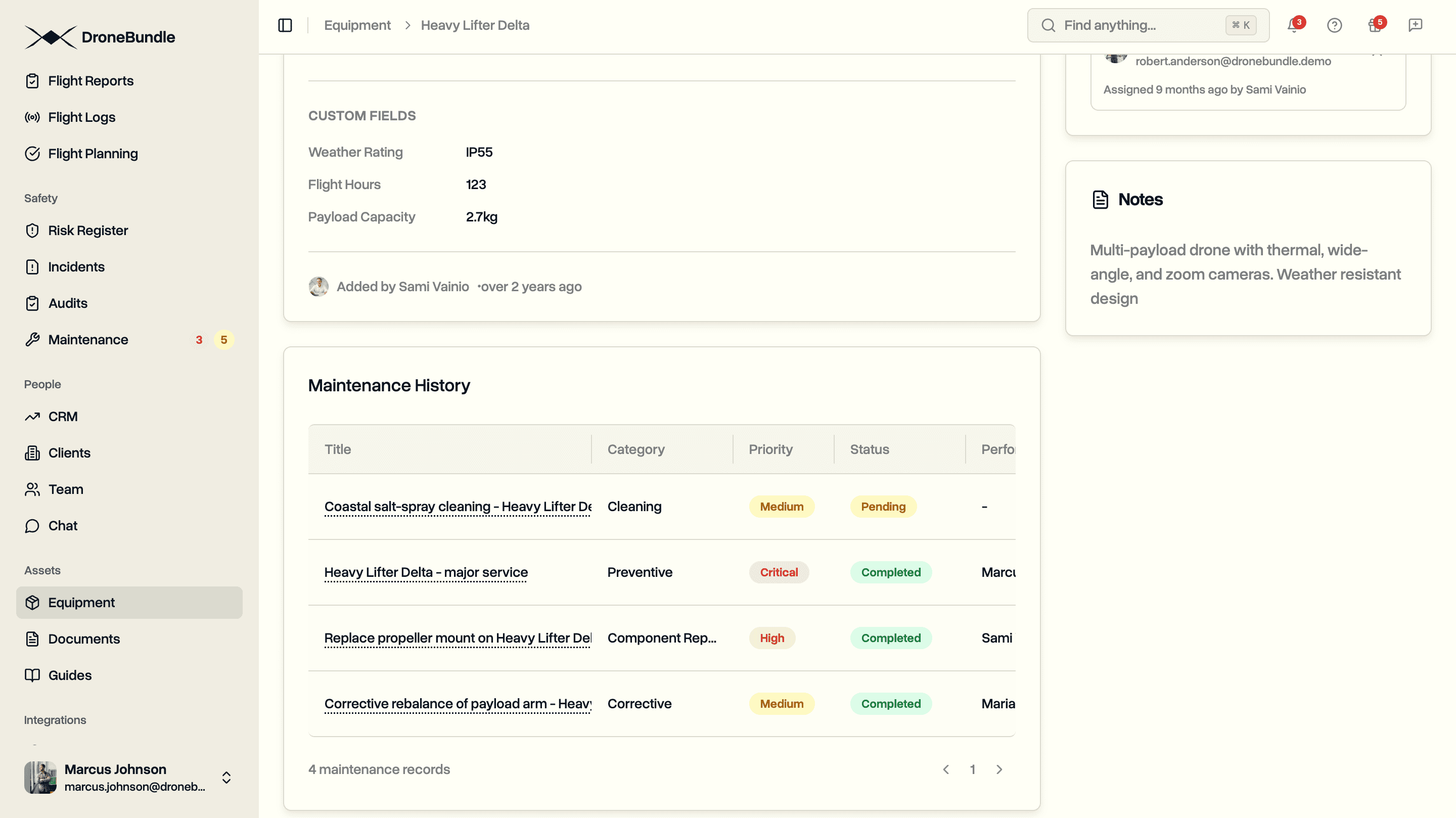Sort by the Category column header
1456x818 pixels.
636,449
